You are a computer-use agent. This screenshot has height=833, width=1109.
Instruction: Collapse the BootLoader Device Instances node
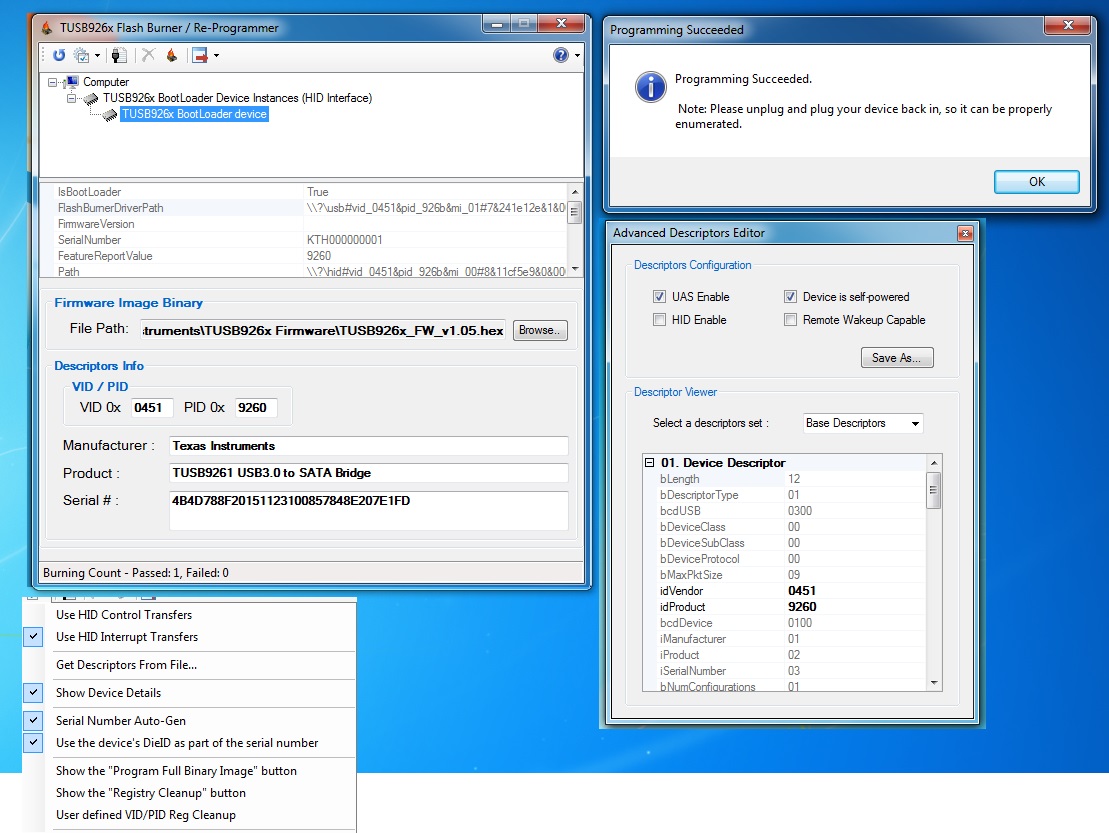tap(71, 98)
